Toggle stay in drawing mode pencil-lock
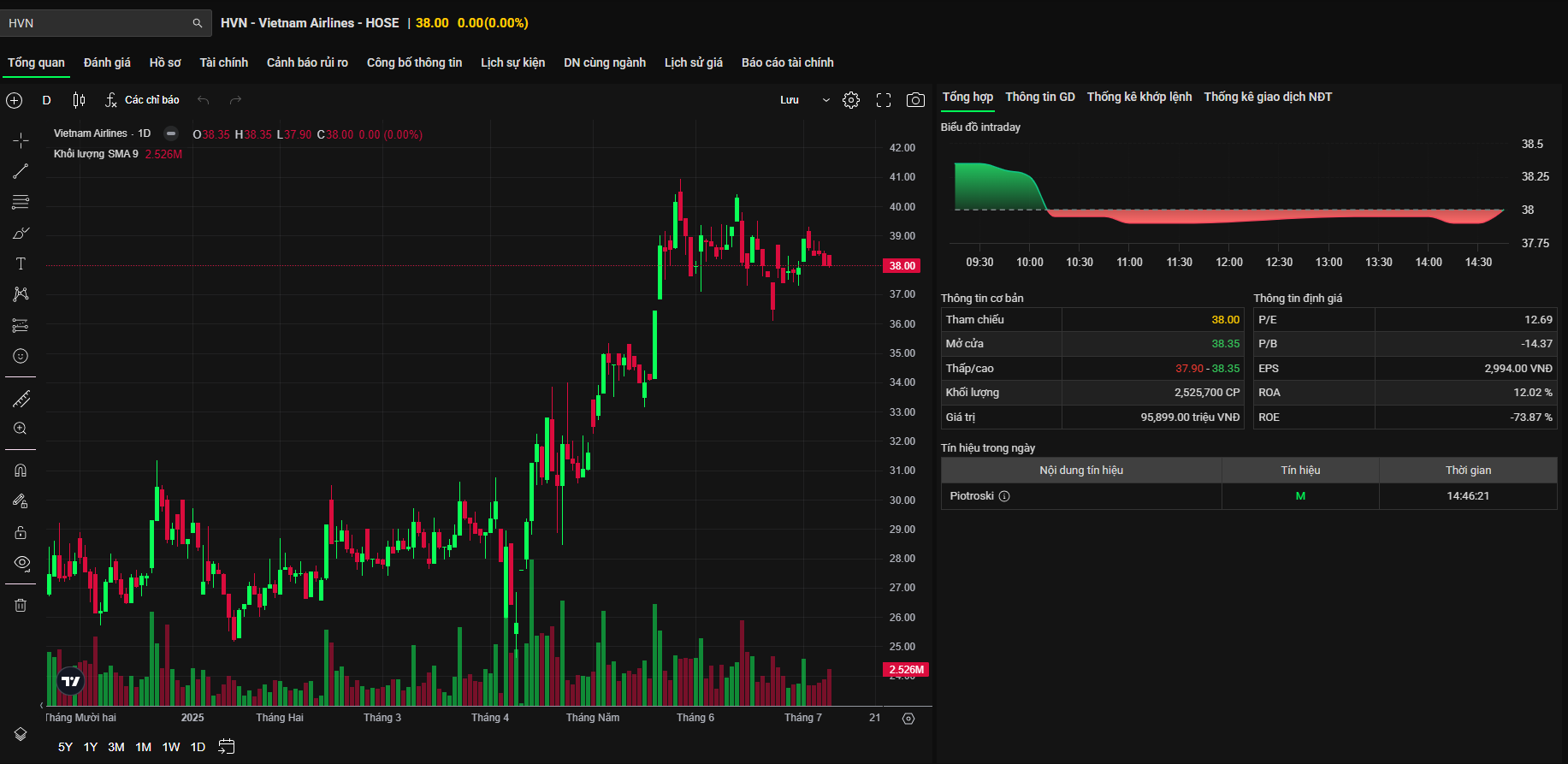Viewport: 1568px width, 764px height. point(21,501)
